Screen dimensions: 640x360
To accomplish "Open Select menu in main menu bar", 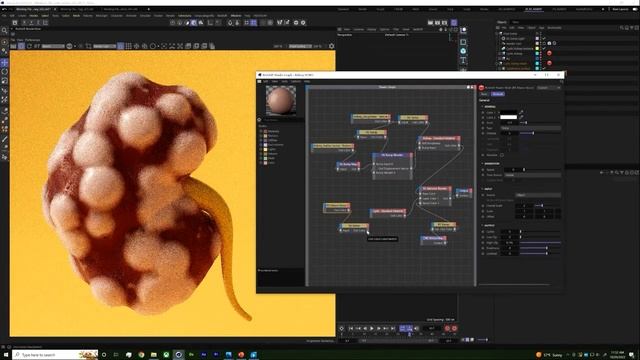I will tap(44, 16).
